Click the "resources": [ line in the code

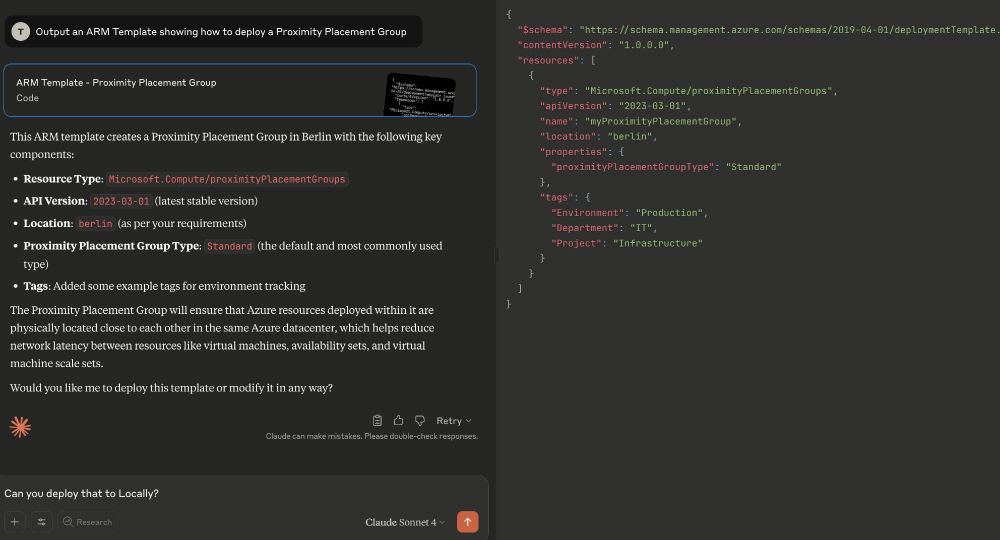(x=557, y=61)
